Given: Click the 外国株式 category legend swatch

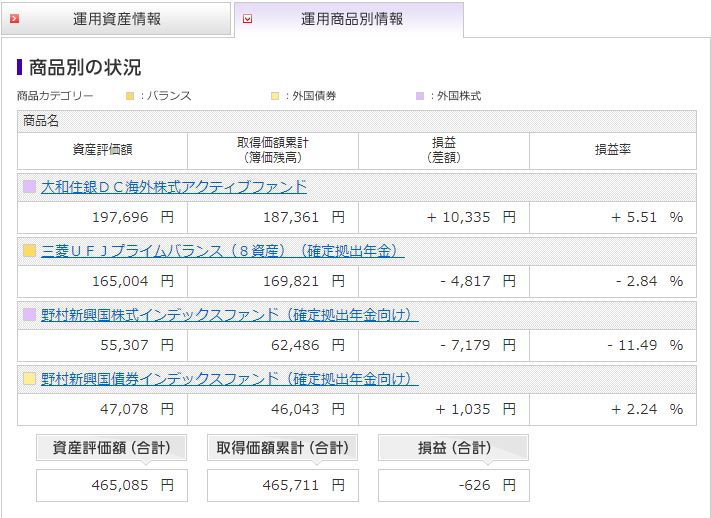Looking at the screenshot, I should 420,96.
